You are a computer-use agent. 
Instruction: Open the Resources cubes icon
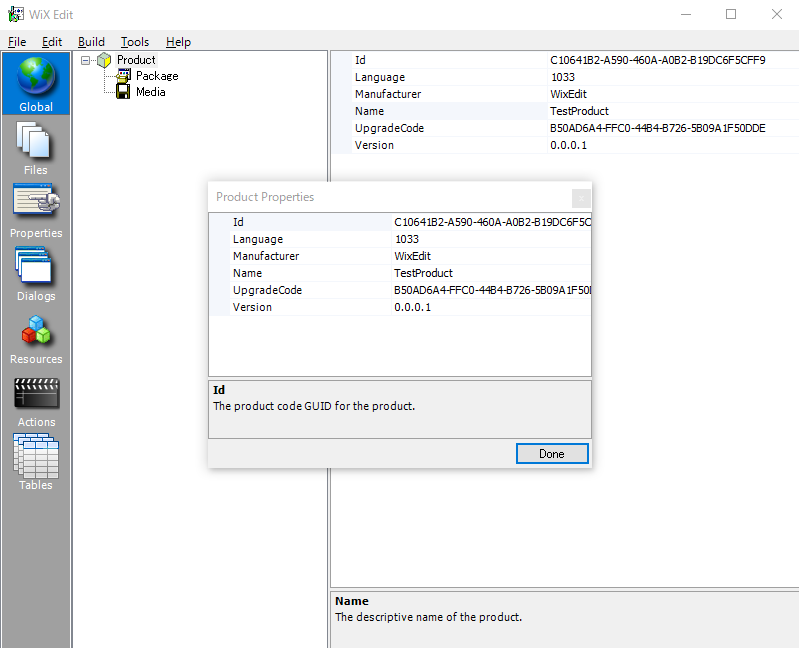pyautogui.click(x=36, y=330)
